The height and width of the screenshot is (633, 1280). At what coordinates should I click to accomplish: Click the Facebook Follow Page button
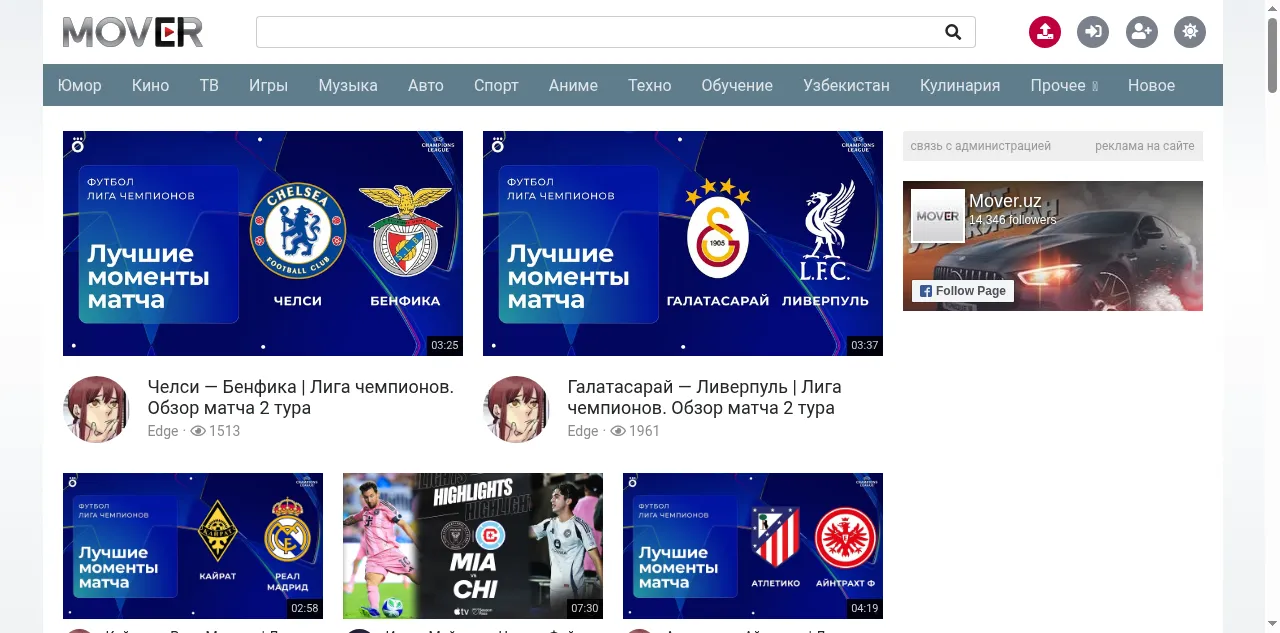pos(962,291)
